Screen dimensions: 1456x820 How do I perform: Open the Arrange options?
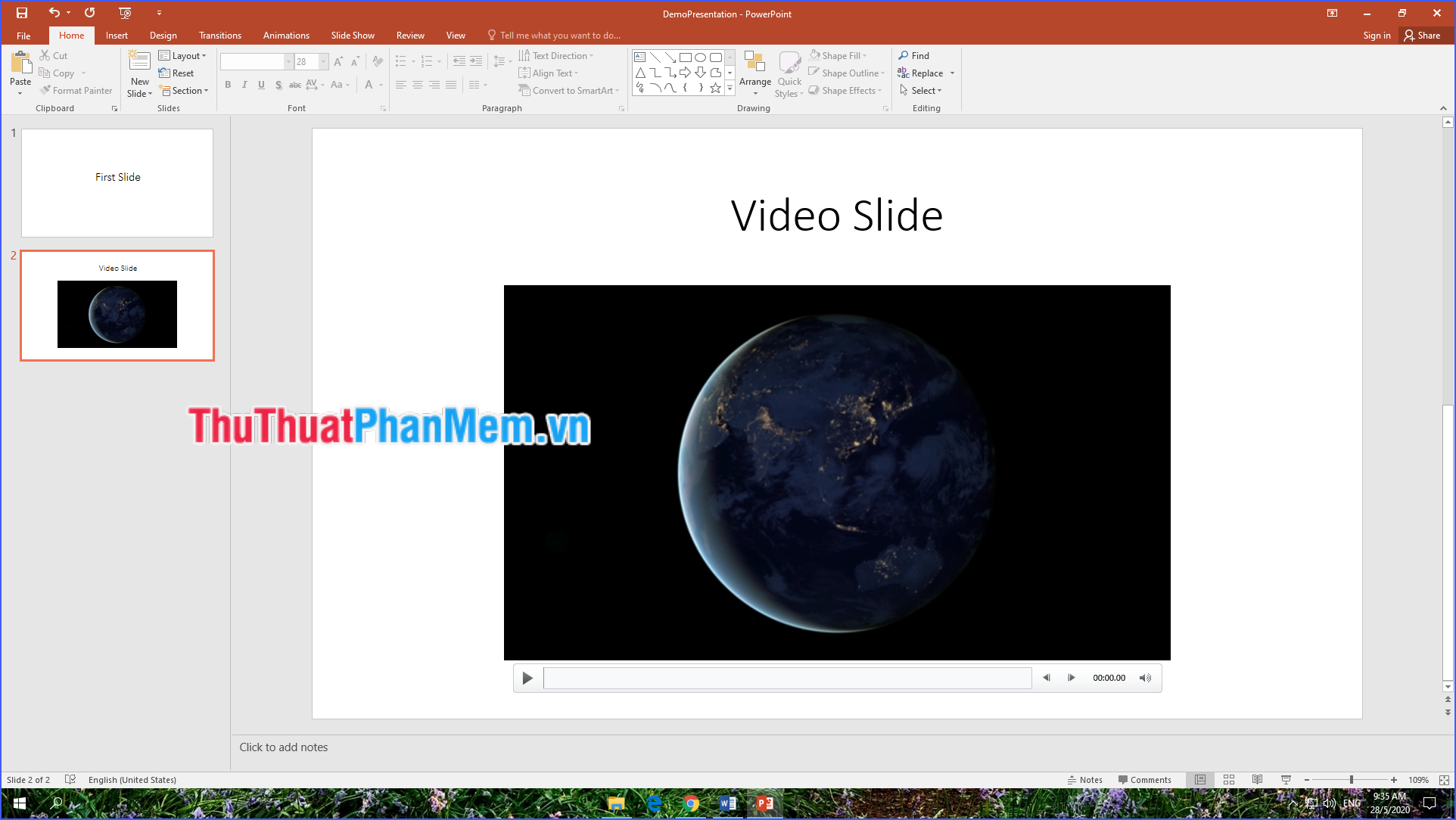pos(754,73)
